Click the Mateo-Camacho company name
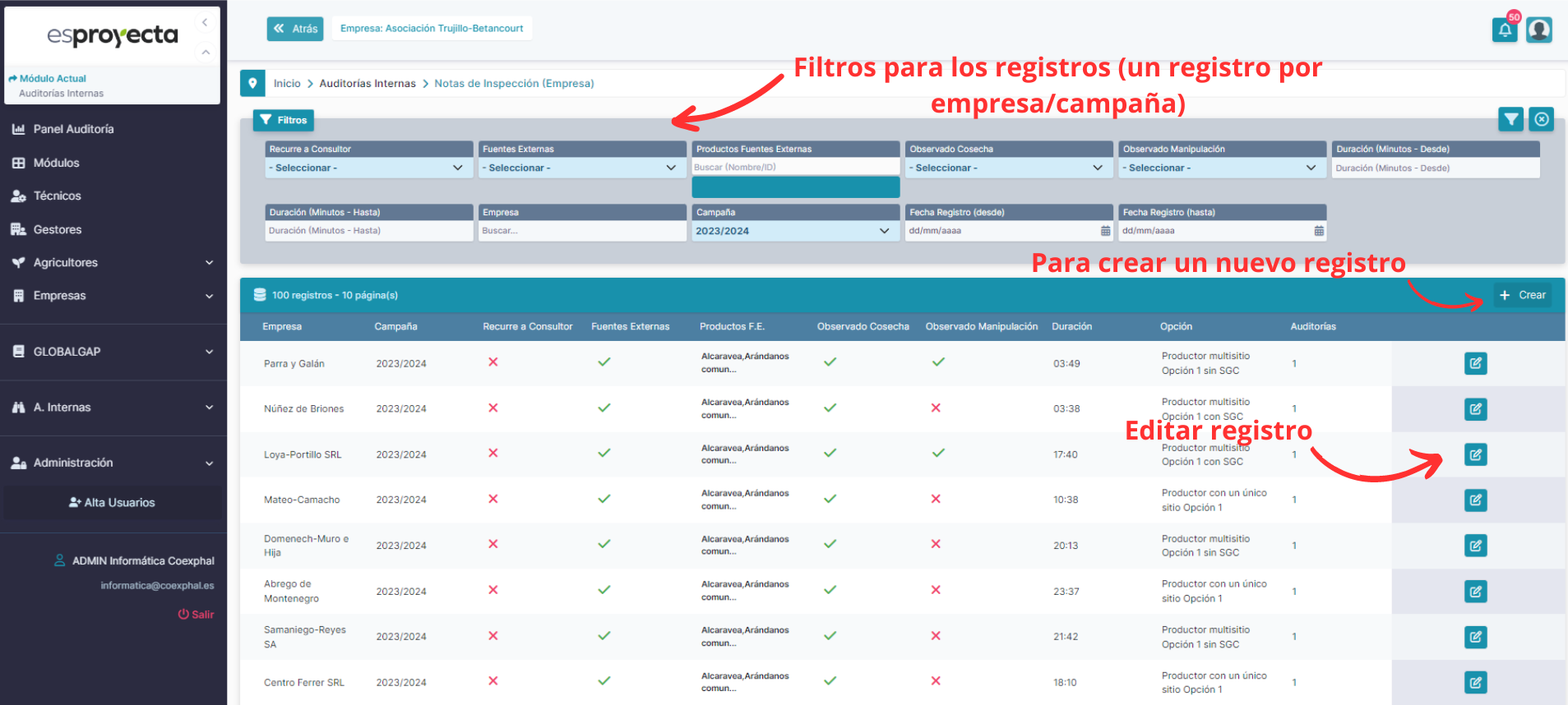This screenshot has width=1568, height=705. 302,500
